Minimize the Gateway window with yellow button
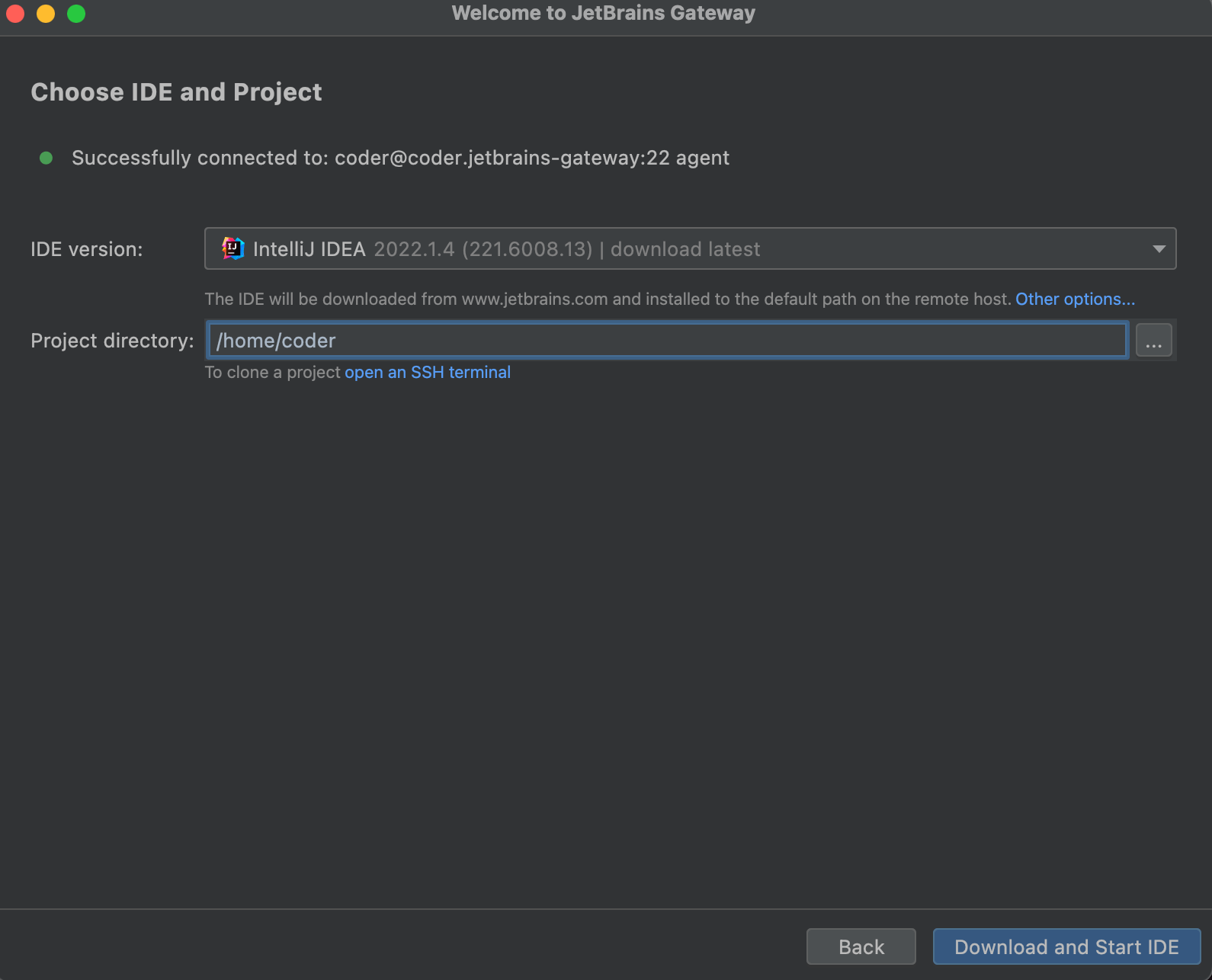 46,14
